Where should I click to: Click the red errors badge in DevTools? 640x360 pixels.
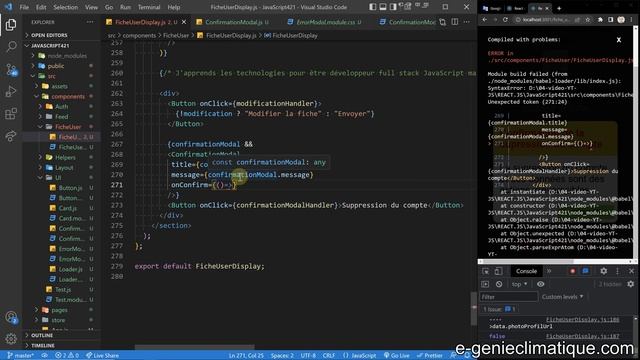[x=572, y=271]
